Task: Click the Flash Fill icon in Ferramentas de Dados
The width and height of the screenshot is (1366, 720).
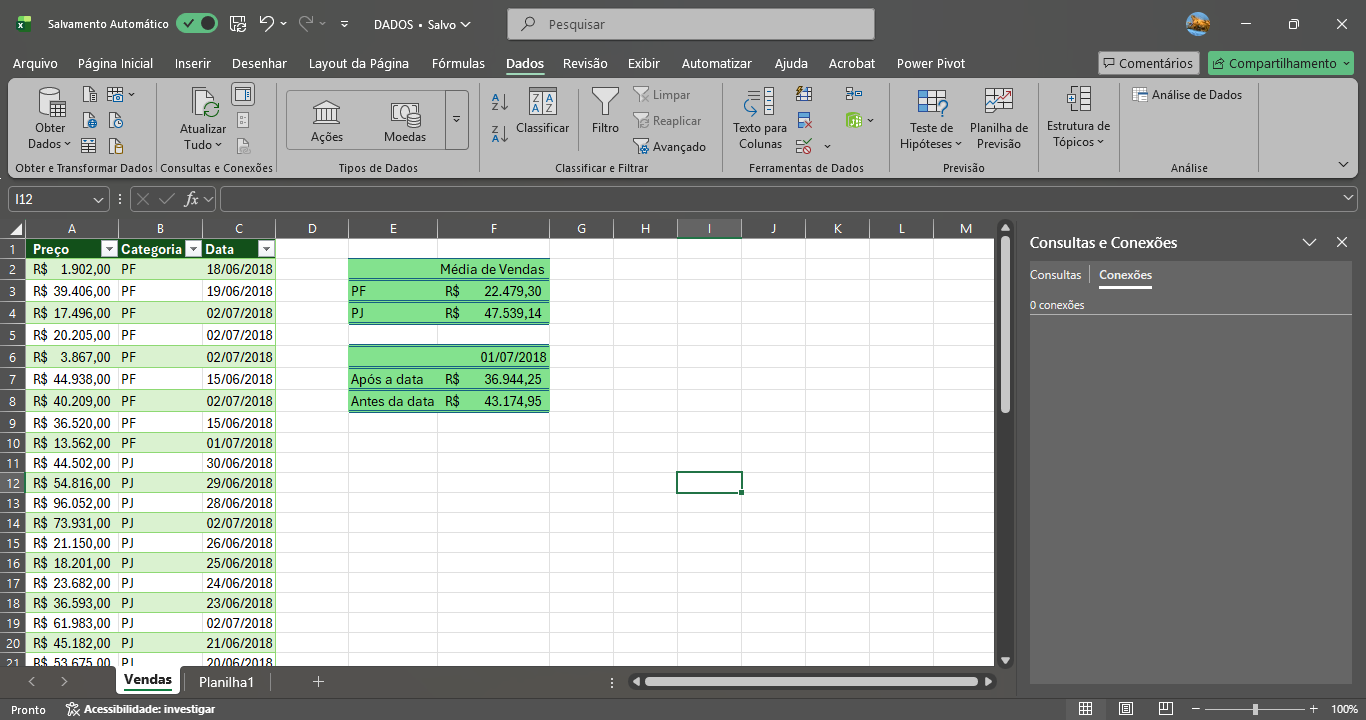Action: (804, 94)
